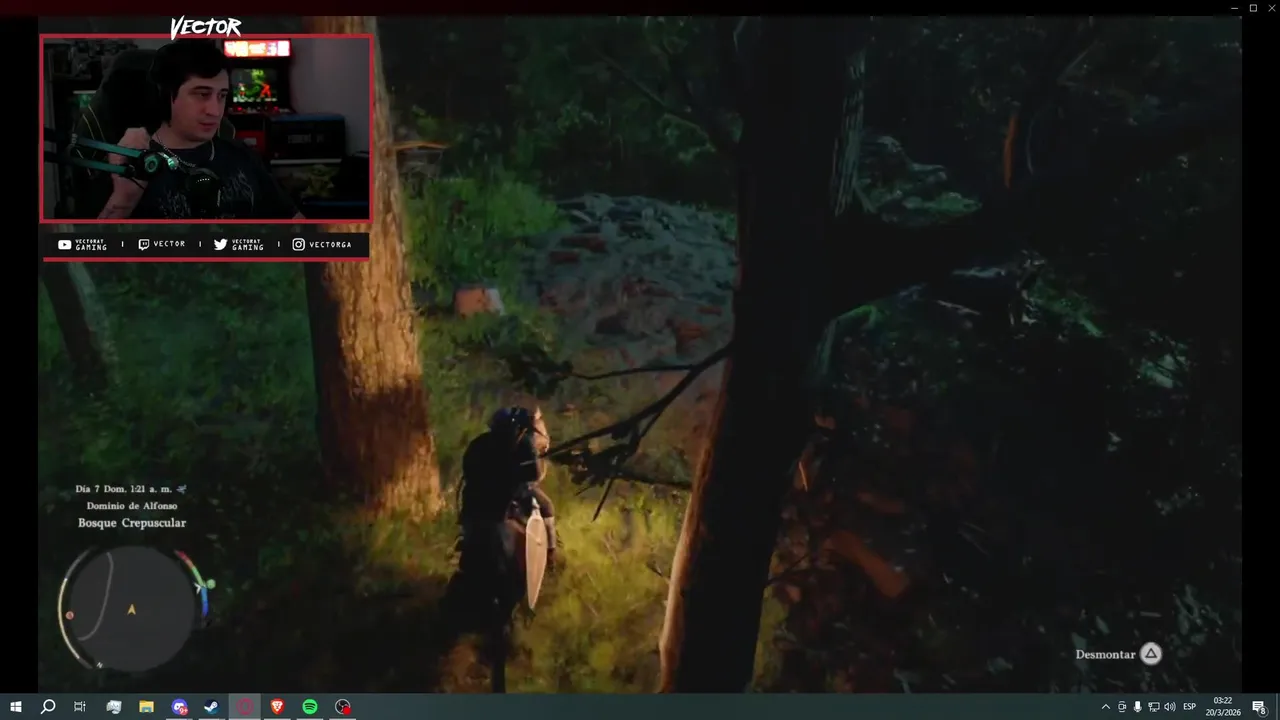Close the stream window
Screen dimensions: 1280x720
click(x=1270, y=8)
